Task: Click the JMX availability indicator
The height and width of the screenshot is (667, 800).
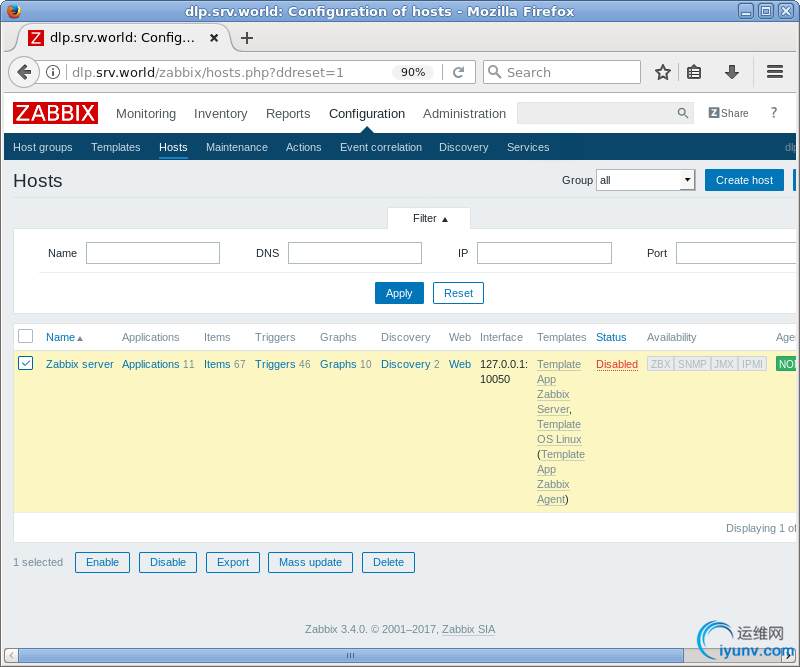Action: point(723,364)
